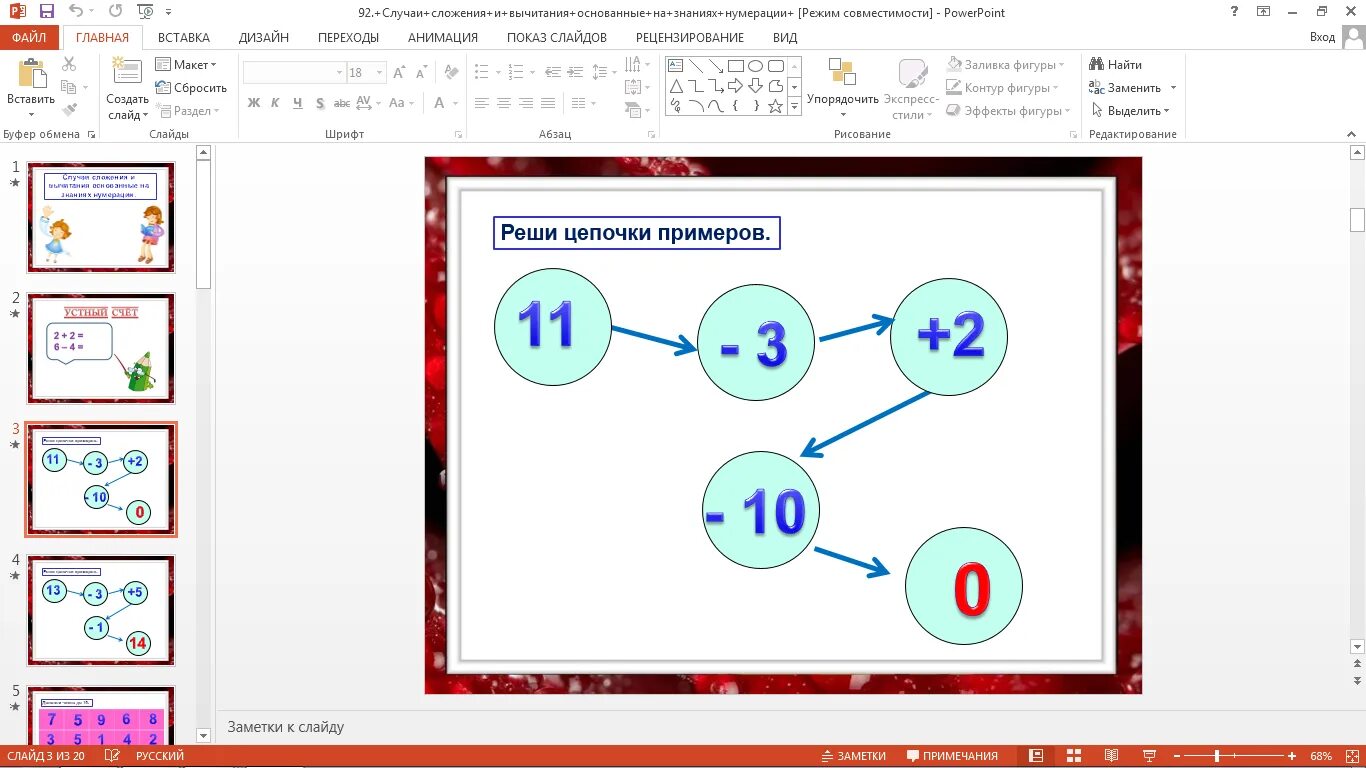Select the text box shape in gallery
The width and height of the screenshot is (1366, 768).
coord(675,66)
